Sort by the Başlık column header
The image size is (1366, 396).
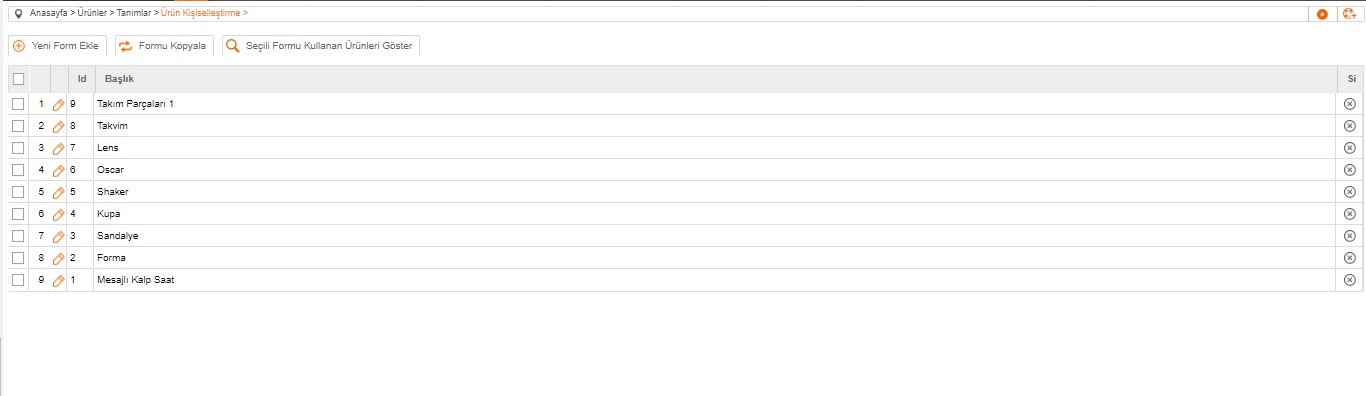pos(119,79)
